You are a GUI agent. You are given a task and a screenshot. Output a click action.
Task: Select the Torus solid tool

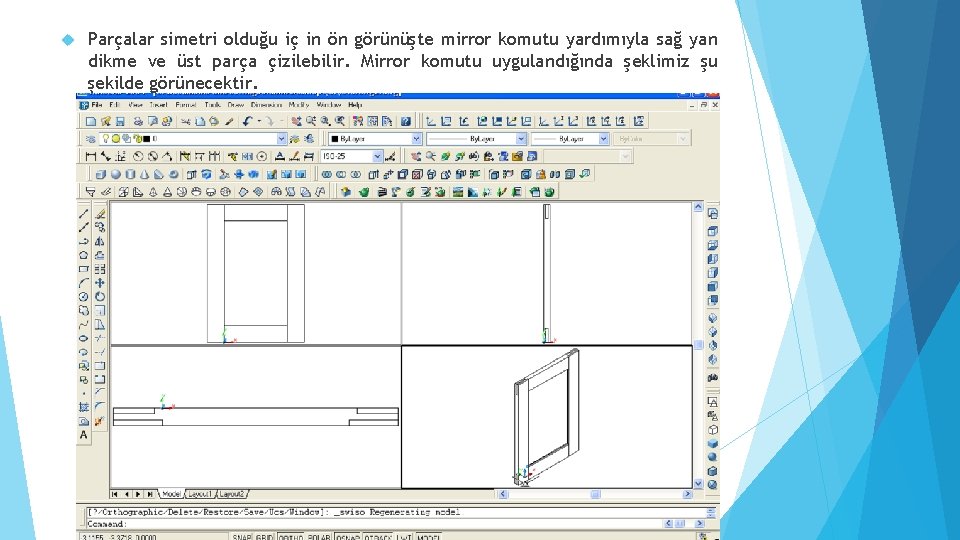[174, 174]
